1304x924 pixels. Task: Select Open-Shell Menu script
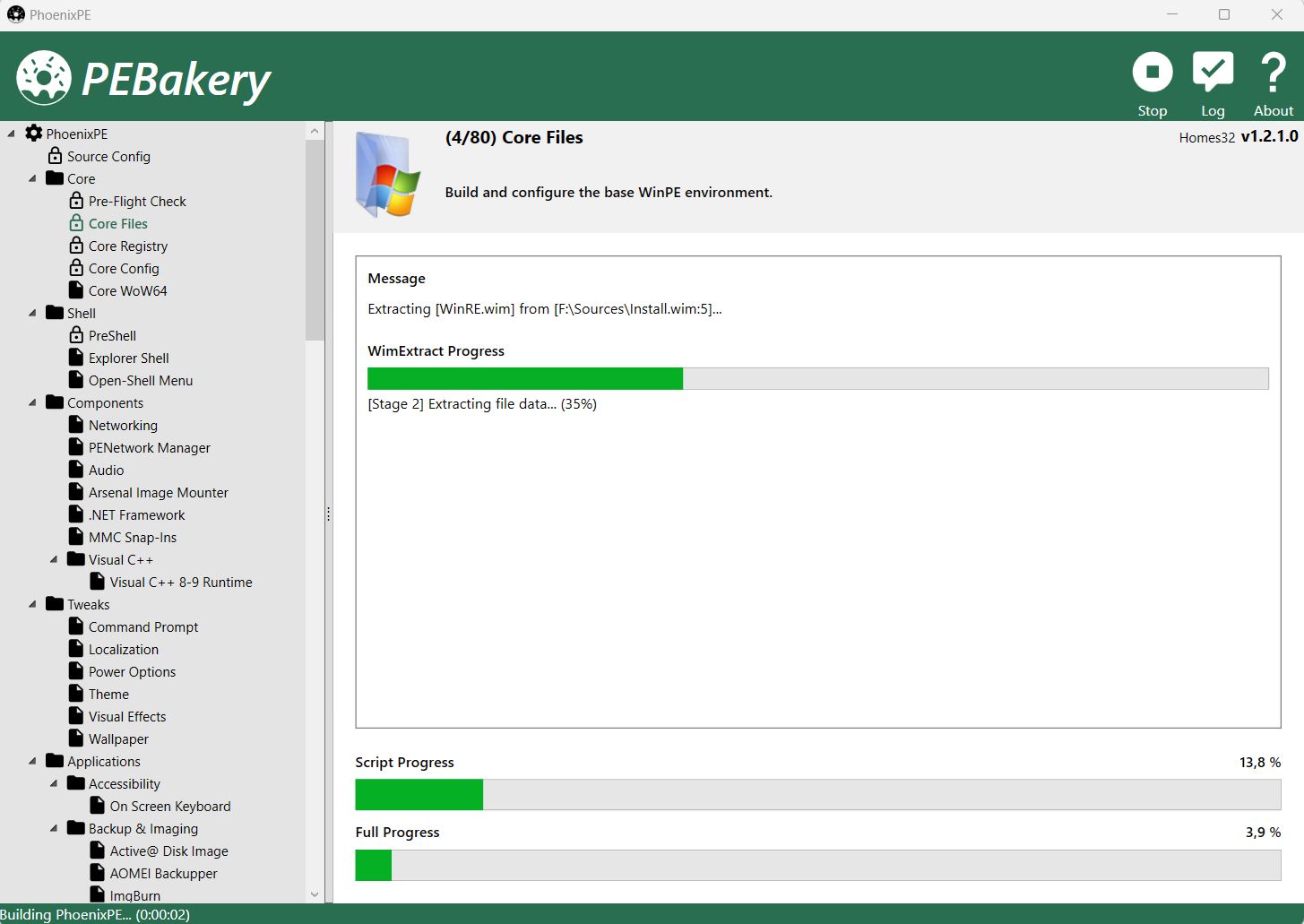point(141,380)
